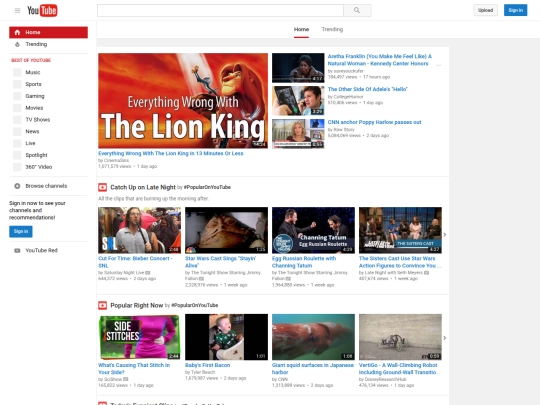Click the Sign in button in header
Screen dimensions: 540x405
[x=516, y=10]
